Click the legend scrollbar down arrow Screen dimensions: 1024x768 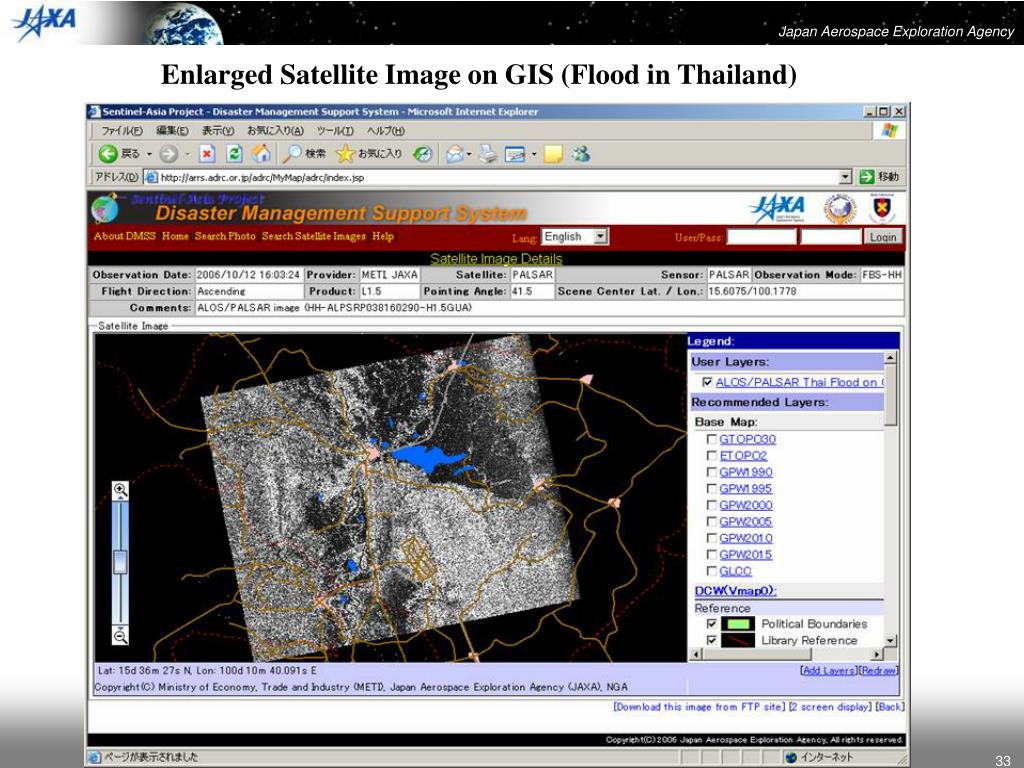pos(890,641)
